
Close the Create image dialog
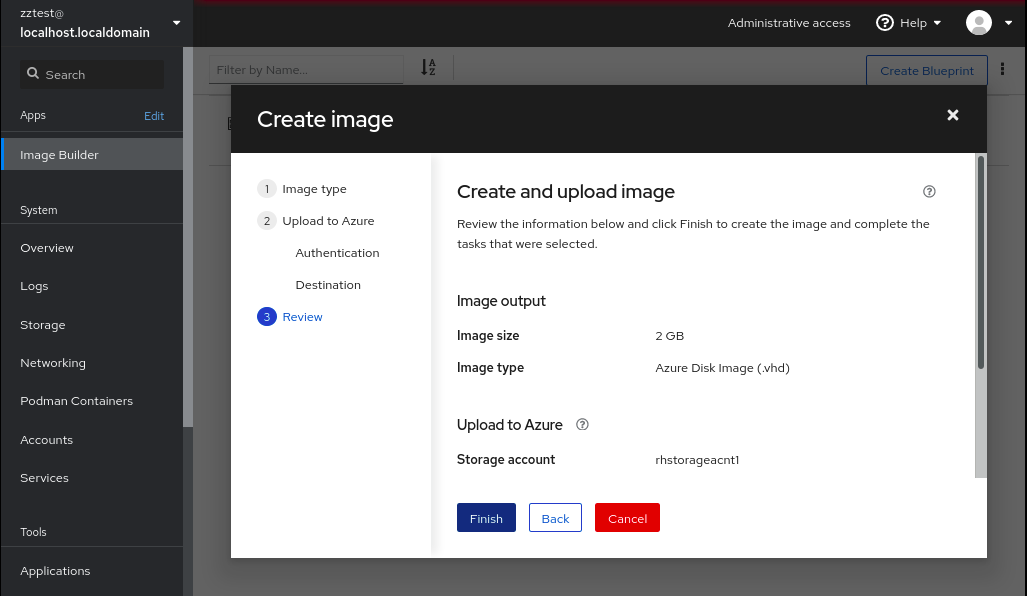click(x=952, y=116)
